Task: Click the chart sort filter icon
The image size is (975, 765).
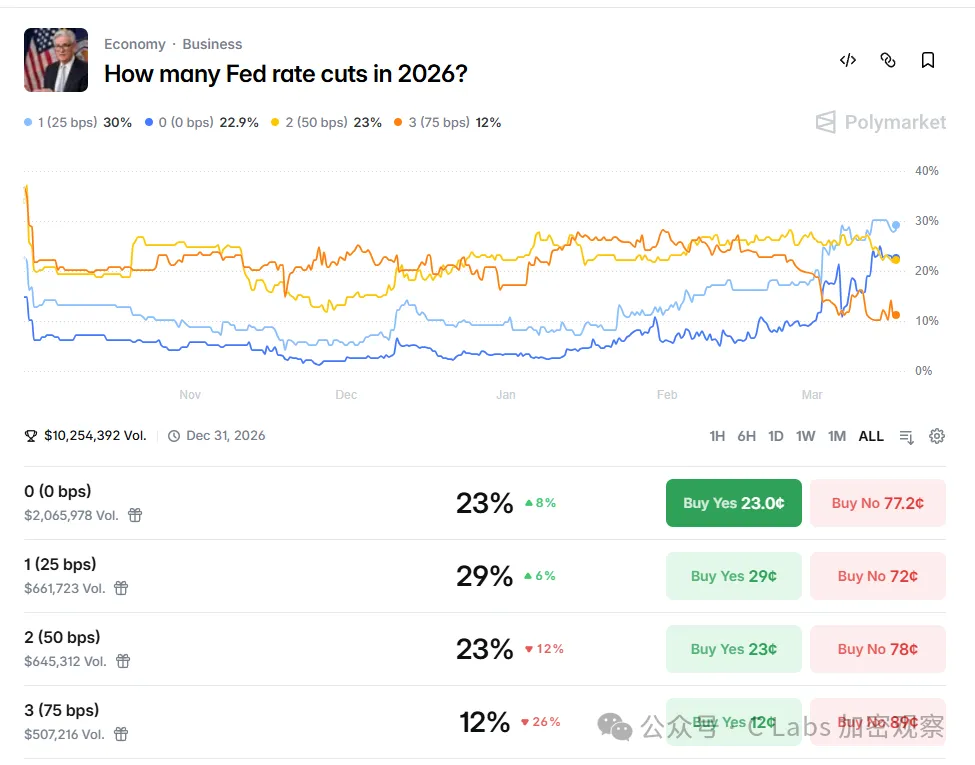Action: pyautogui.click(x=906, y=436)
